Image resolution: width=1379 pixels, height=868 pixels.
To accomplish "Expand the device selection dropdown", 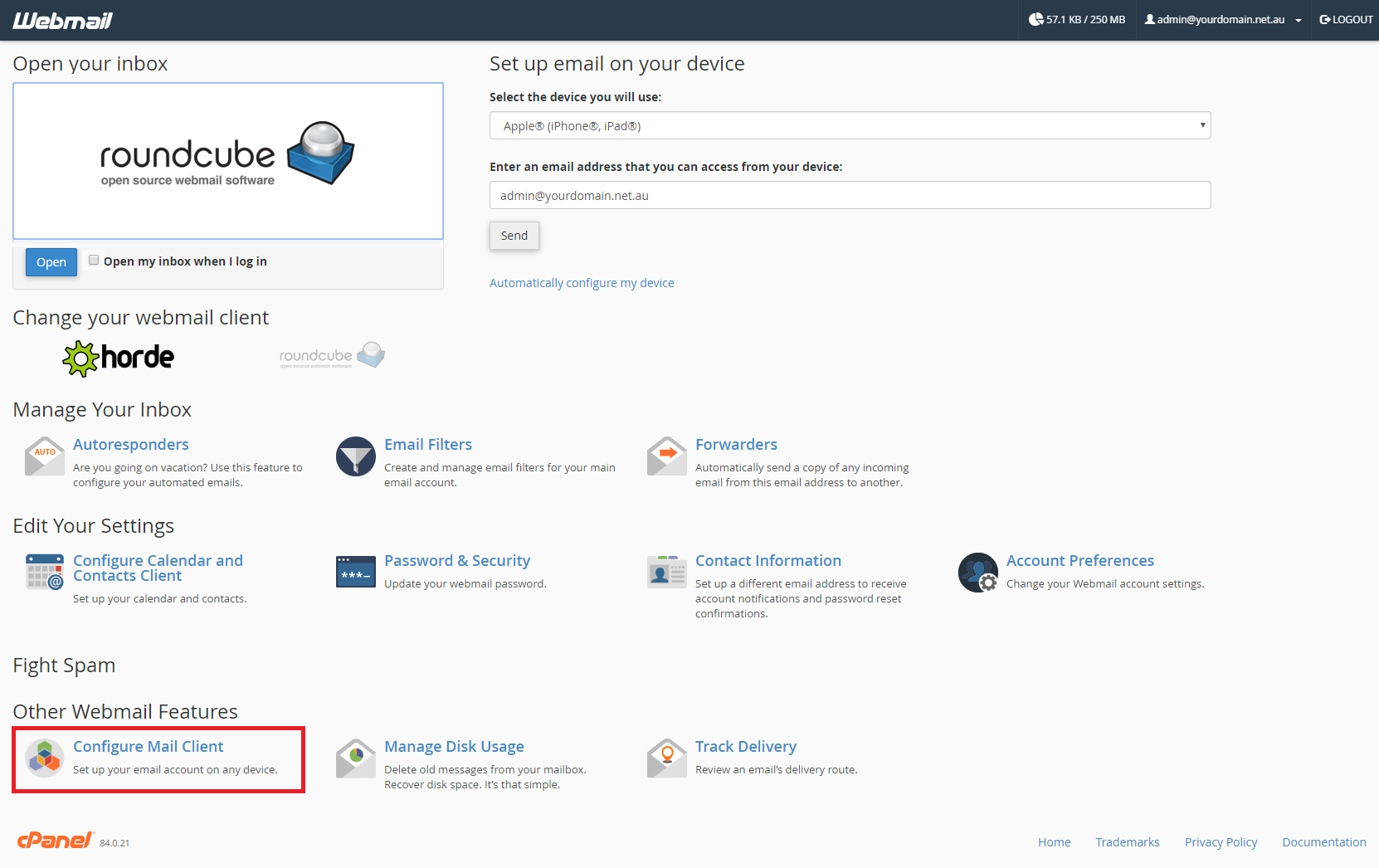I will point(850,126).
